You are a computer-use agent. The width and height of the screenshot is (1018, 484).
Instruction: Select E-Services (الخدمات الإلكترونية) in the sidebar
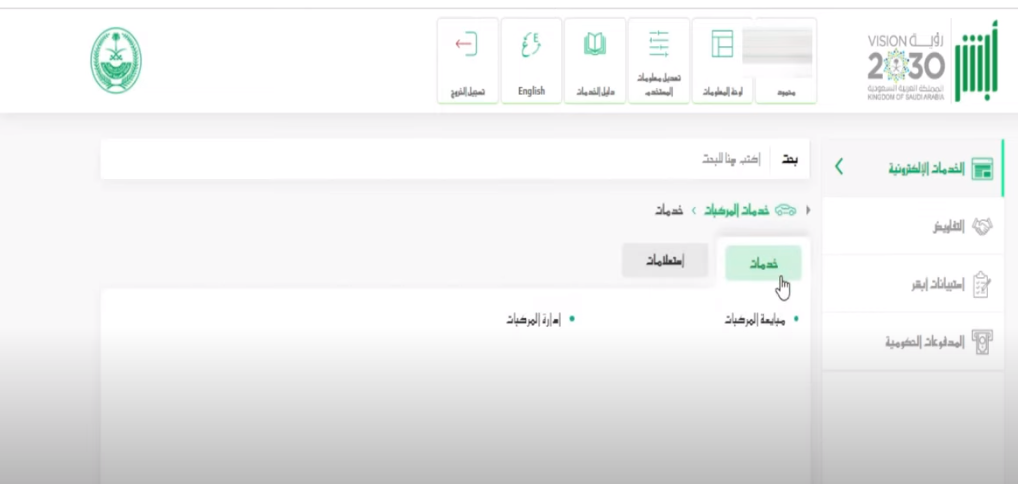pyautogui.click(x=926, y=168)
